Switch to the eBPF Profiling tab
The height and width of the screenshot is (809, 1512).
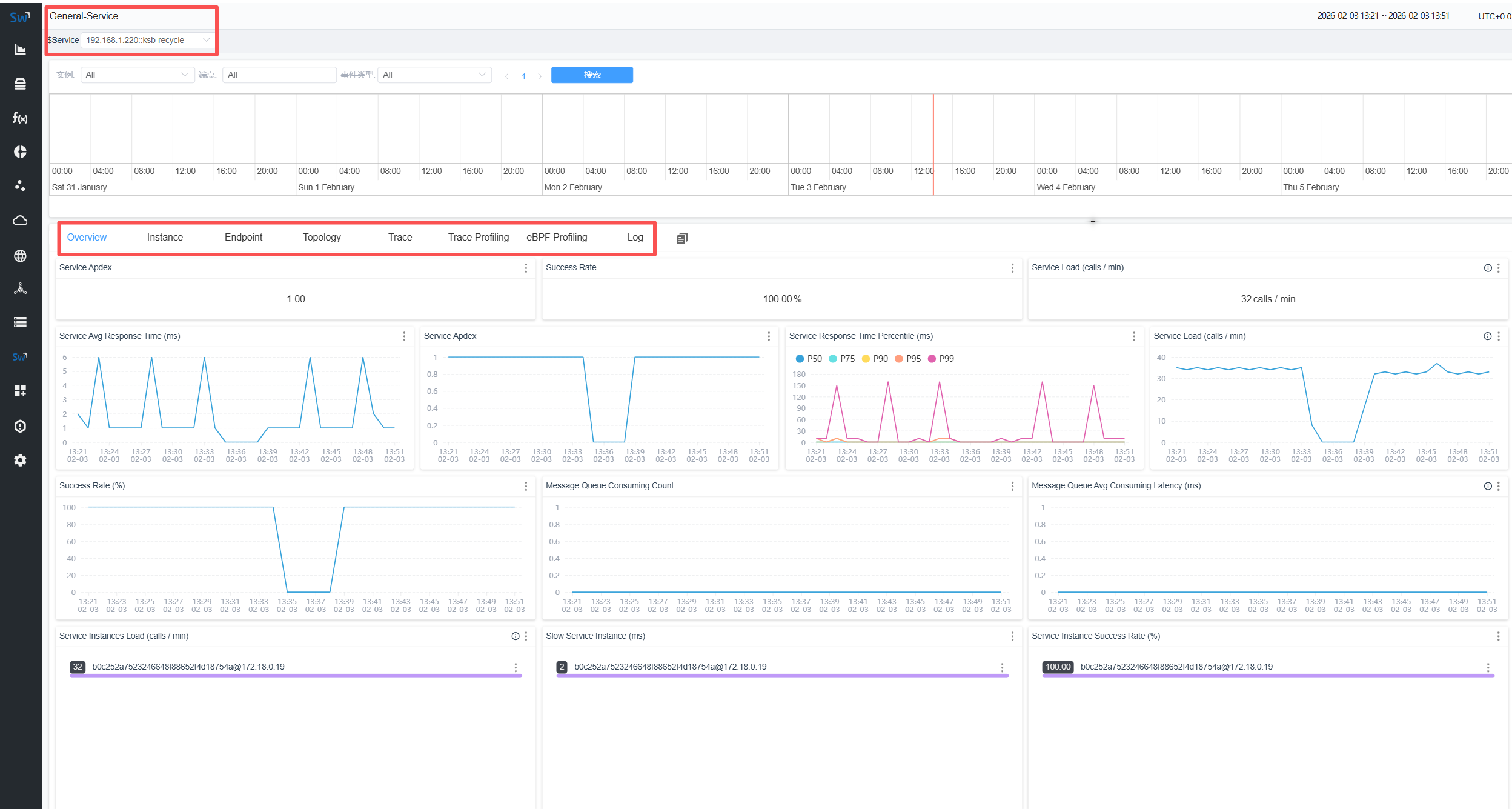[557, 237]
